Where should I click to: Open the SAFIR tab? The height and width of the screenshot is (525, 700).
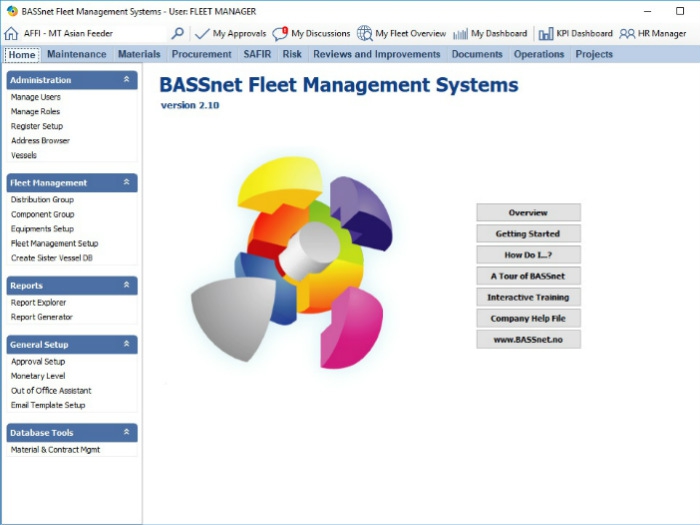pos(257,54)
